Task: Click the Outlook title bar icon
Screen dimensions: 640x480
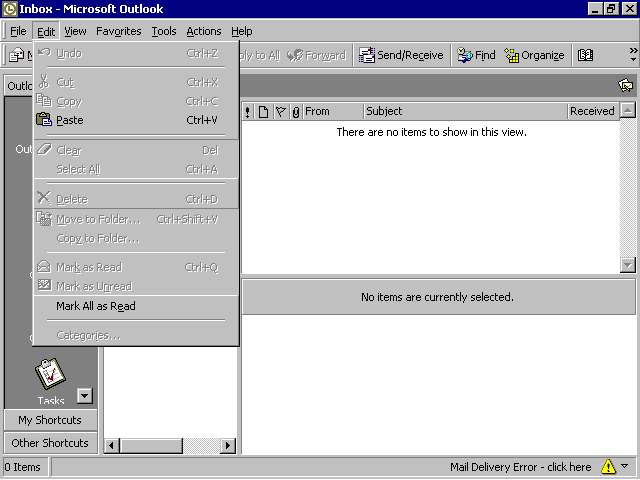Action: (10, 9)
